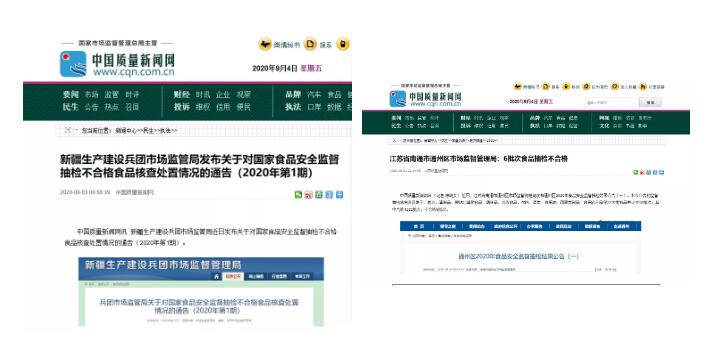This screenshot has height=361, width=709.
Task: Click embedded title 通州区2020年食品安全监督抽检结果公告（一）
Action: click(x=518, y=256)
